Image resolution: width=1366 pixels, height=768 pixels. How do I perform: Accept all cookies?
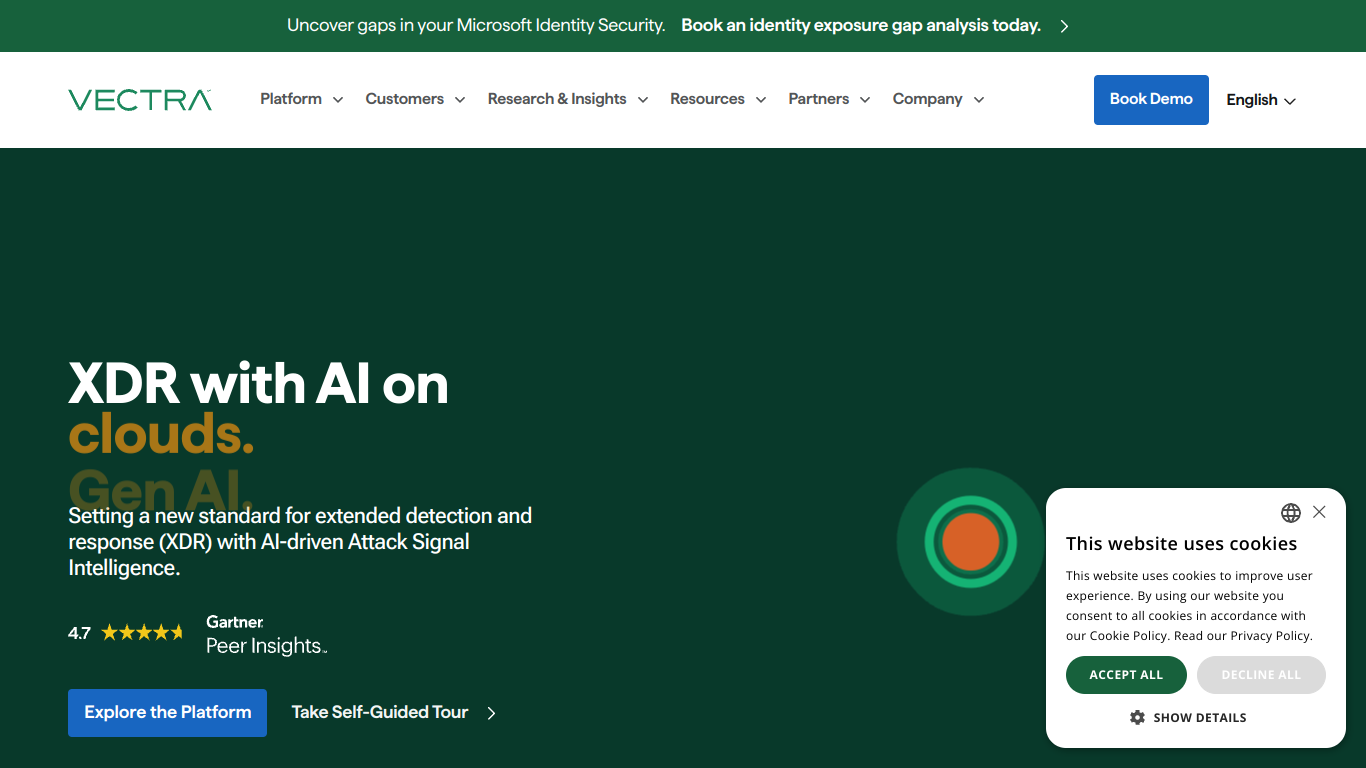(x=1126, y=675)
